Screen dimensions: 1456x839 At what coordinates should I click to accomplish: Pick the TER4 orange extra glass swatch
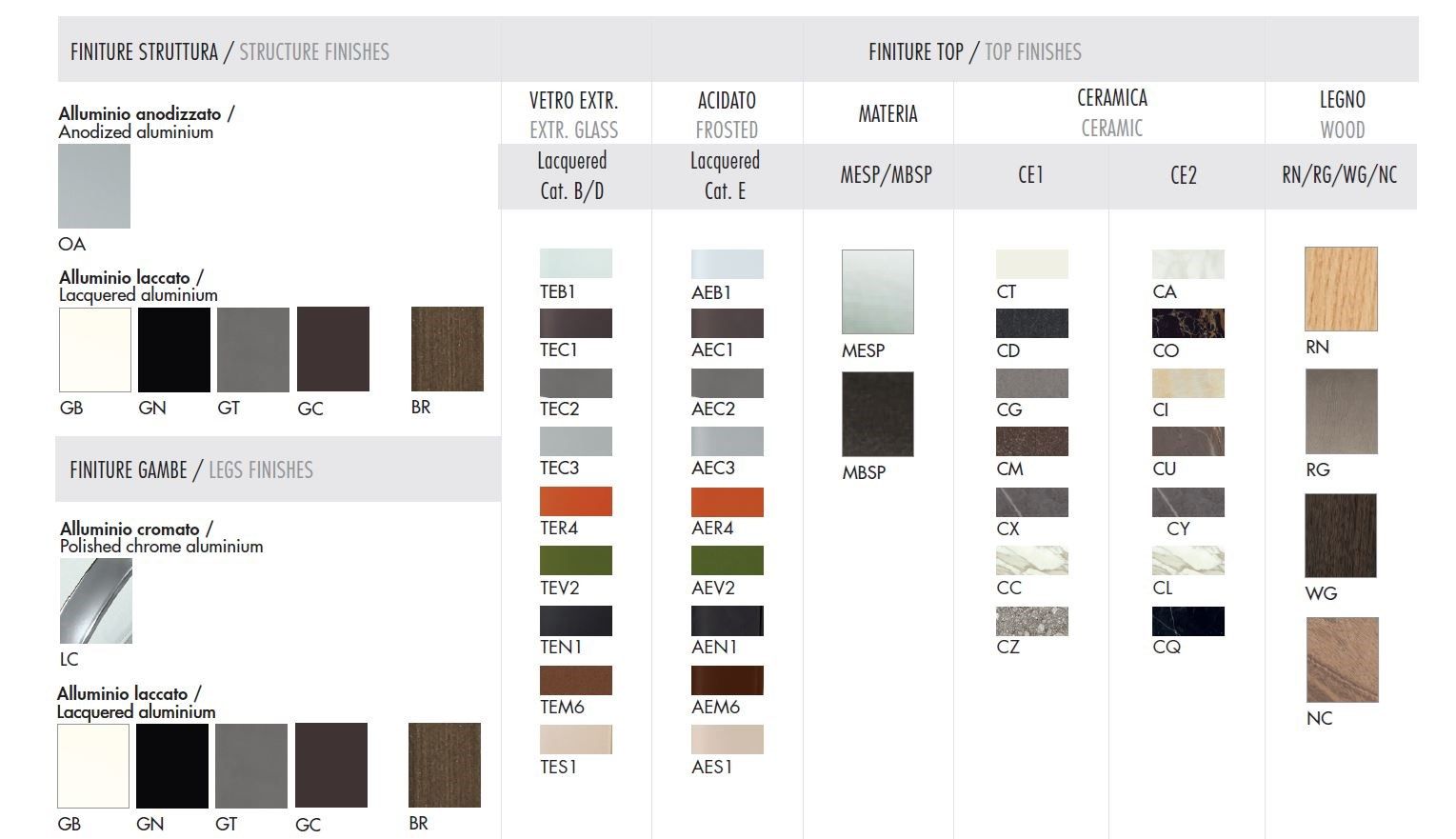[575, 501]
